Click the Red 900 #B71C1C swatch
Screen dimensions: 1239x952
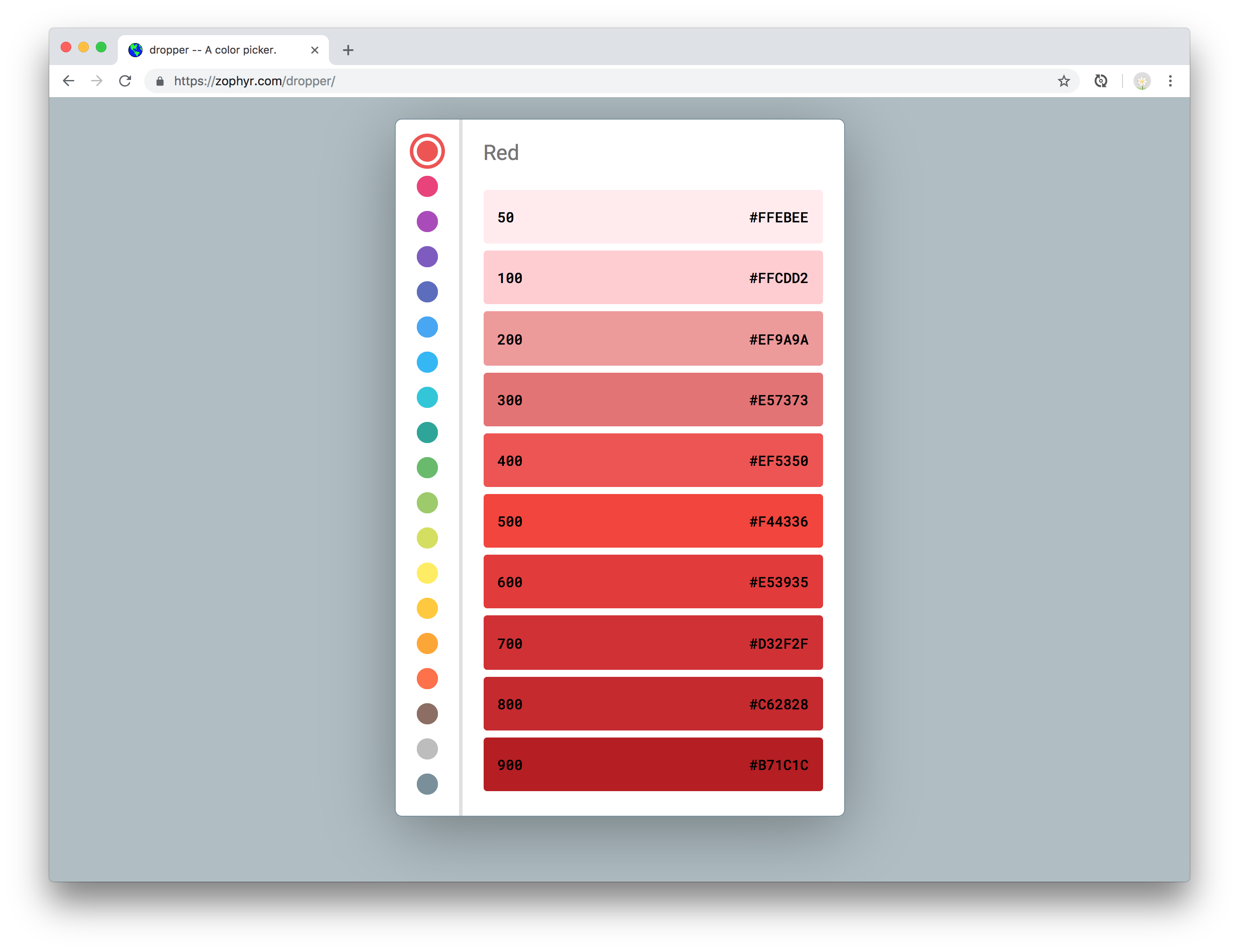(x=652, y=764)
